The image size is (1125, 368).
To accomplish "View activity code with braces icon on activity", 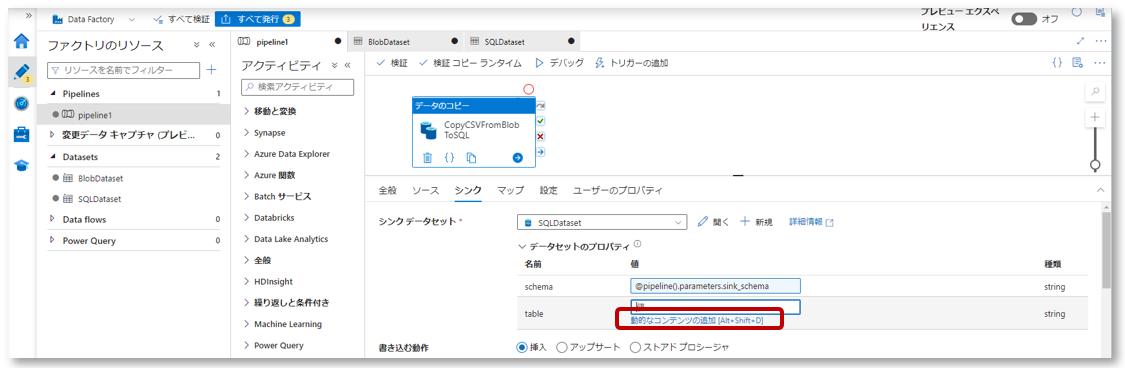I will tap(449, 158).
